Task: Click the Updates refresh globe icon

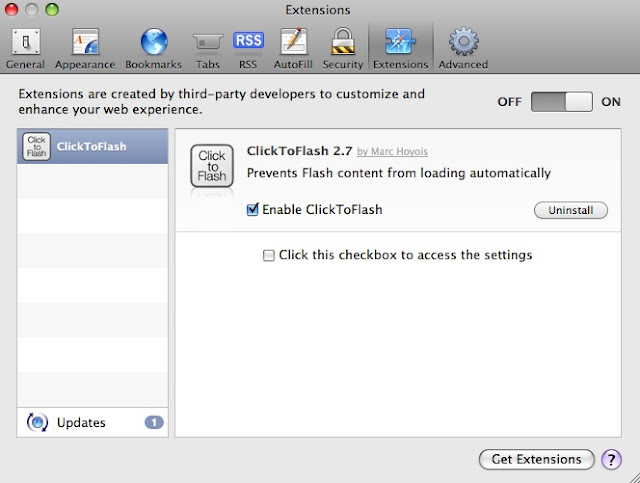Action: click(37, 422)
